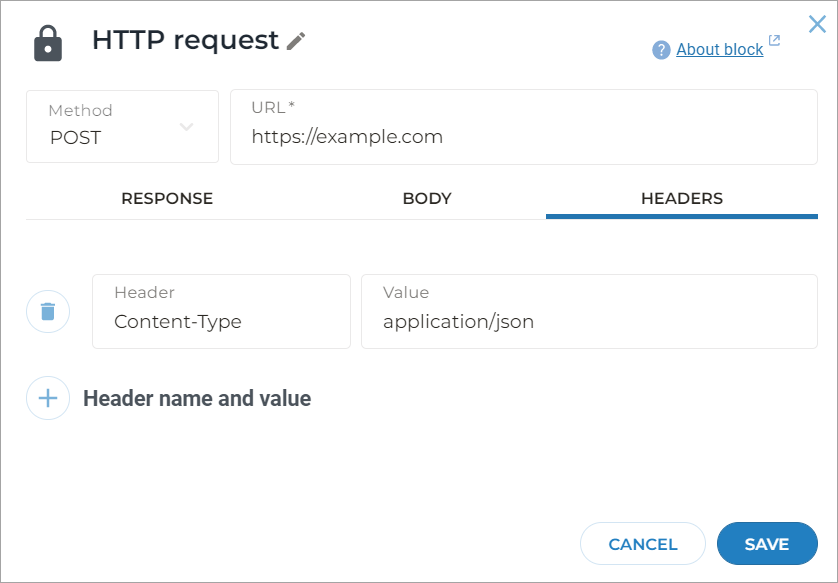838x583 pixels.
Task: Click CANCEL to discard changes
Action: click(642, 543)
